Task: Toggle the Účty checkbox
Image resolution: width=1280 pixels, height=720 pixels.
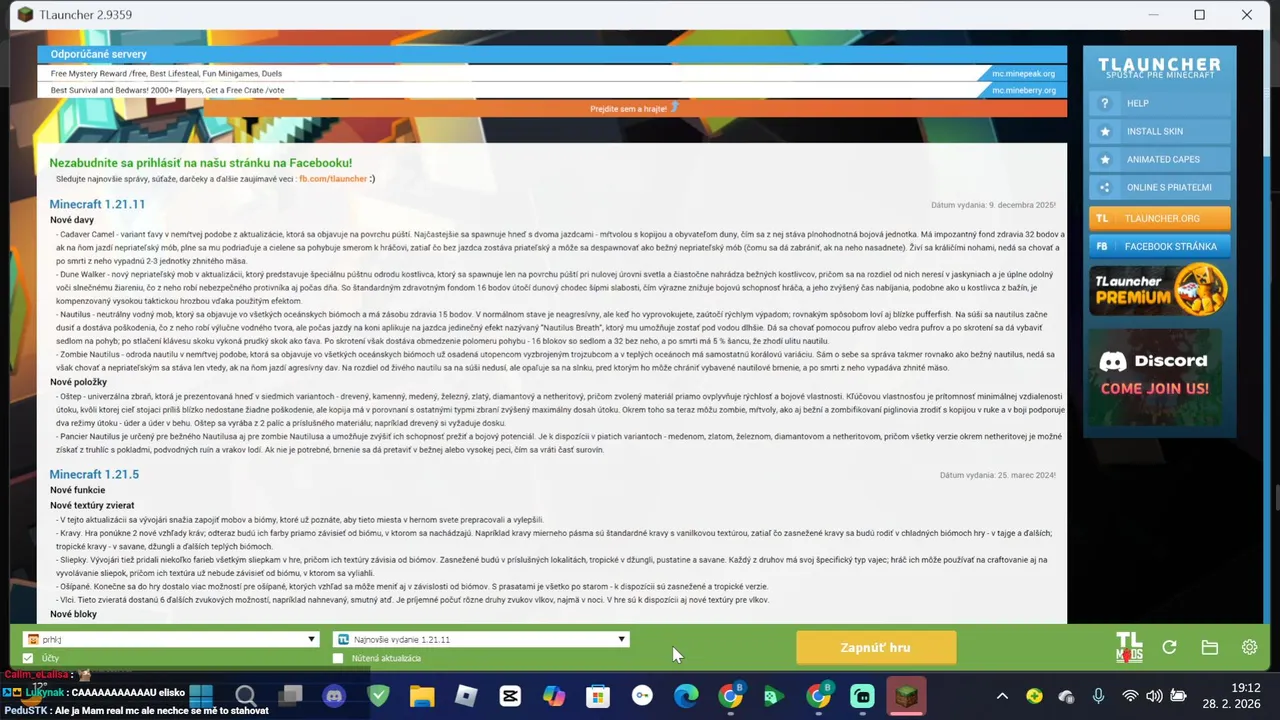Action: tap(28, 658)
